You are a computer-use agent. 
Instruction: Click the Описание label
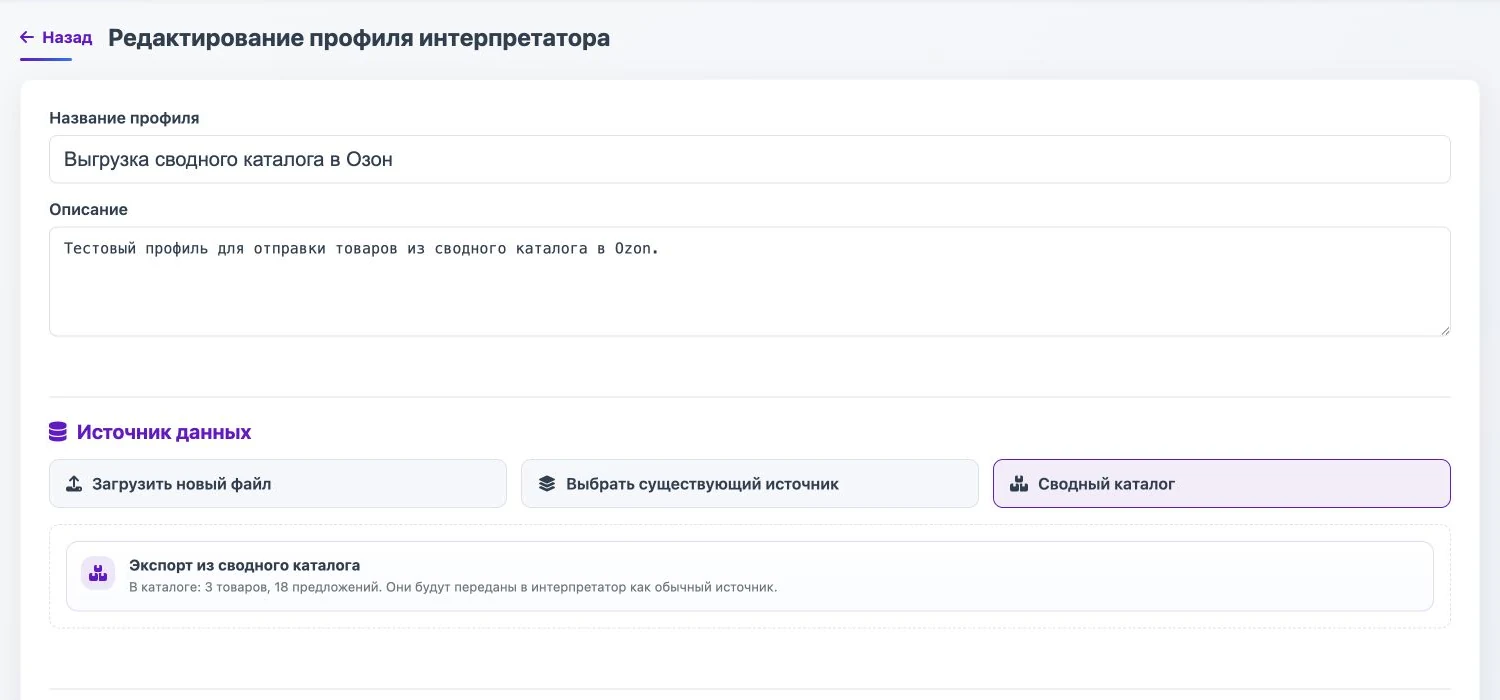pyautogui.click(x=88, y=209)
